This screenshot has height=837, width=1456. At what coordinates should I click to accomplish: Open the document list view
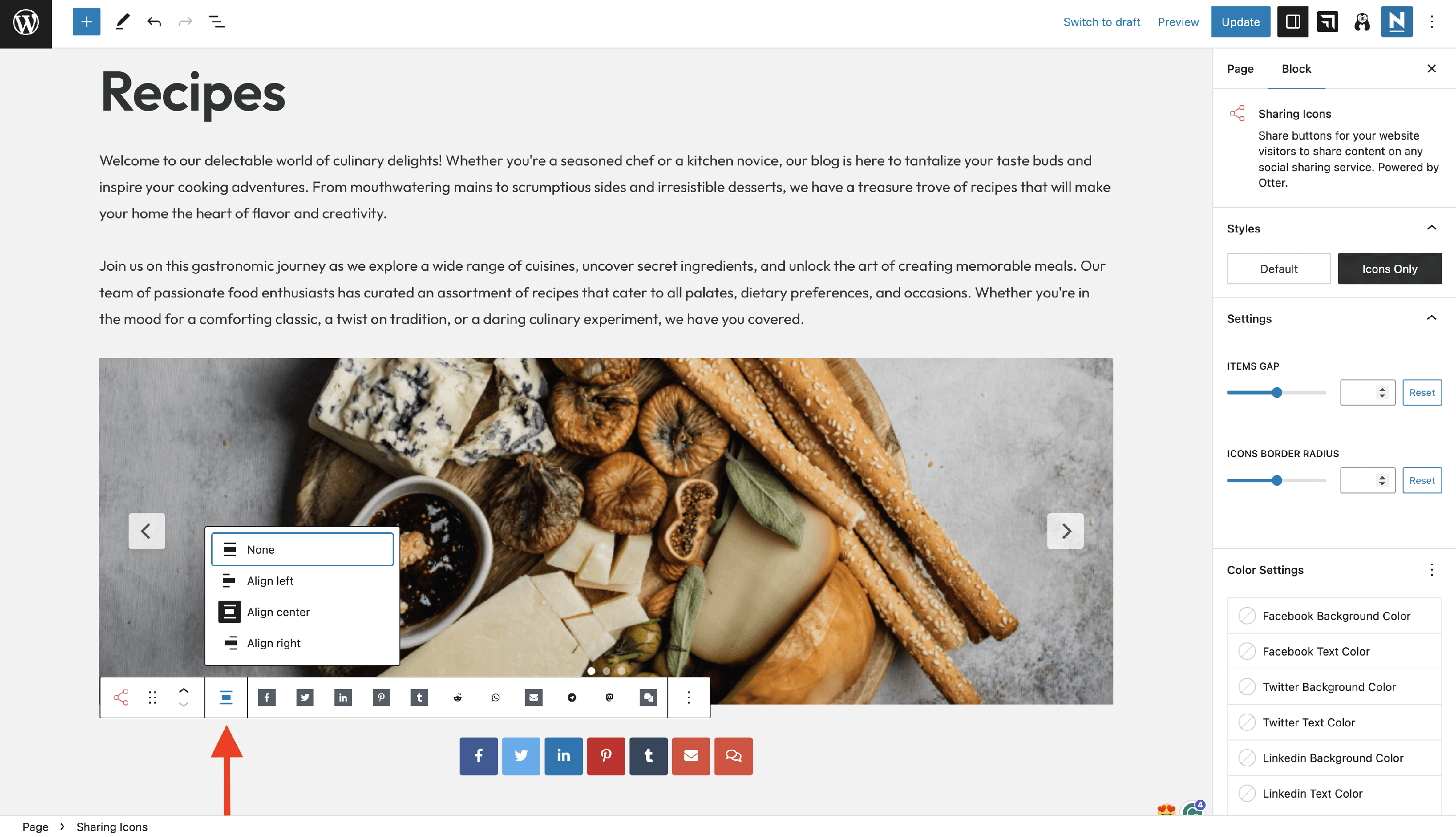tap(216, 22)
